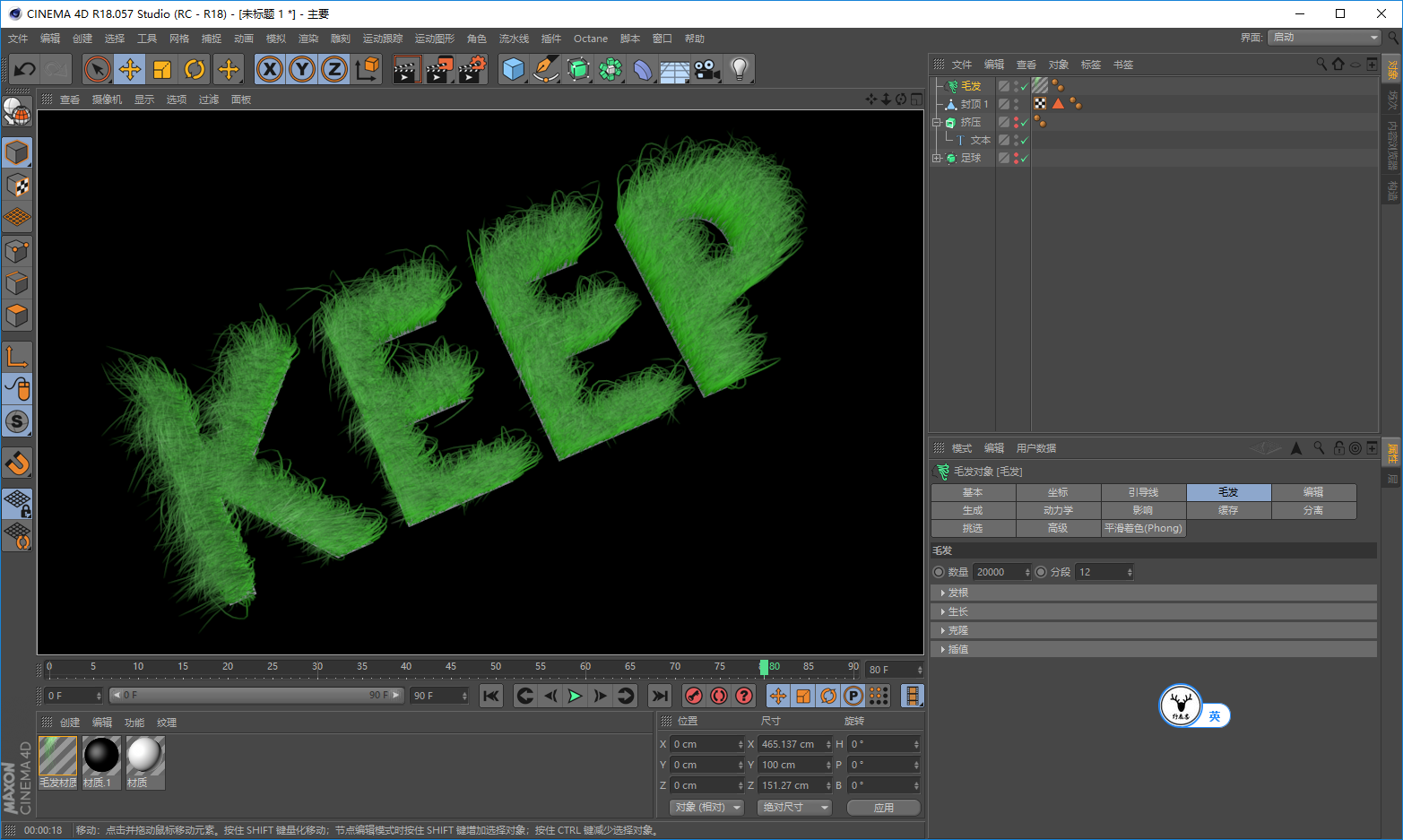This screenshot has height=840, width=1403.
Task: Toggle the green enable check for 足球
Action: tap(1025, 159)
